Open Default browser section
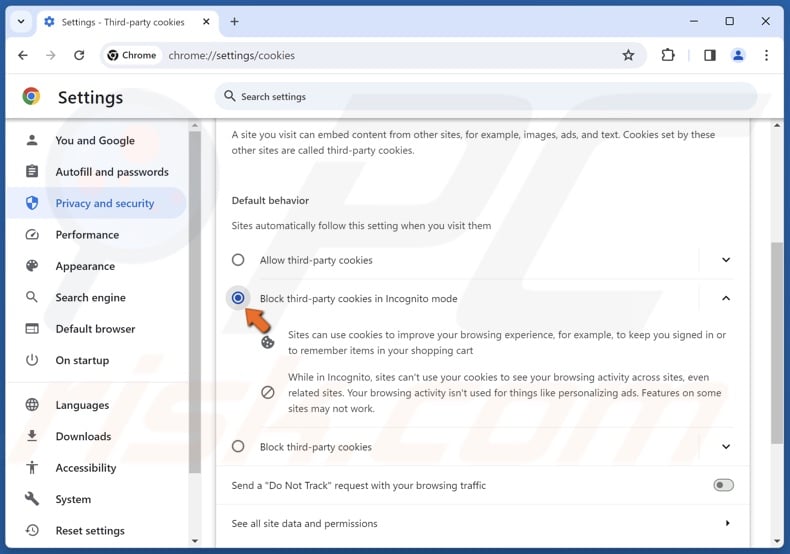Screen dimensions: 790x554 tap(96, 329)
